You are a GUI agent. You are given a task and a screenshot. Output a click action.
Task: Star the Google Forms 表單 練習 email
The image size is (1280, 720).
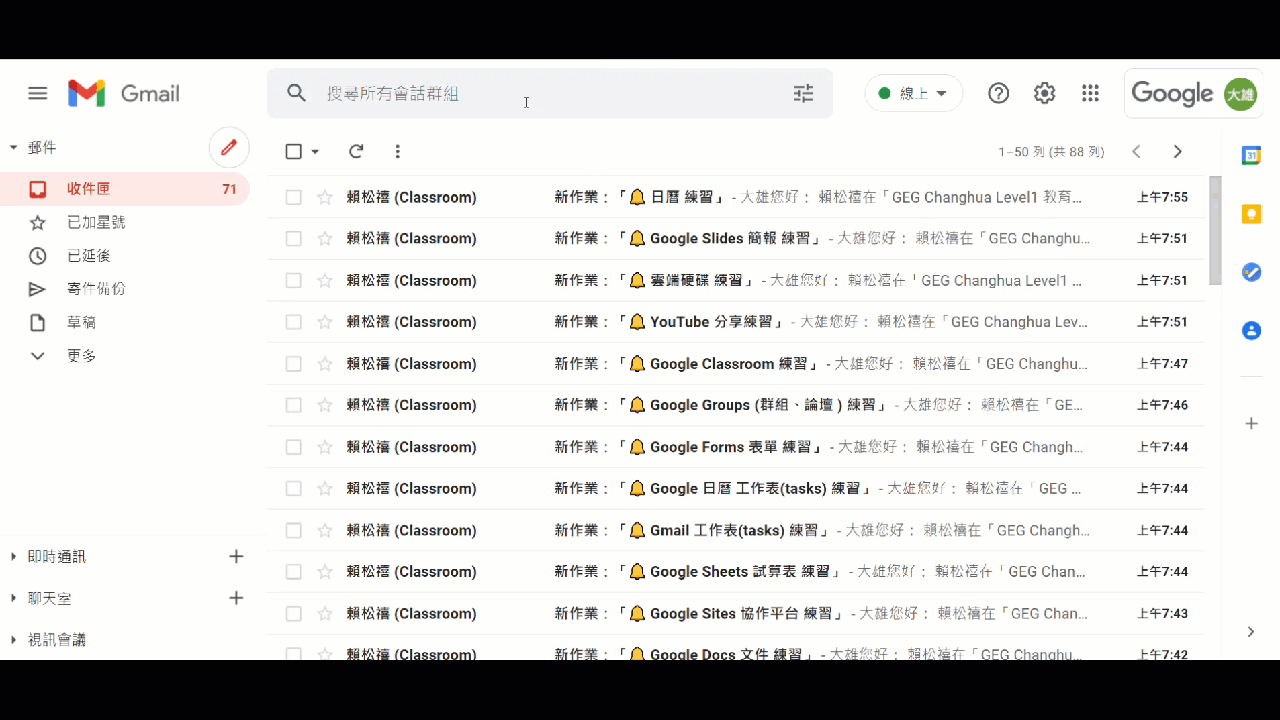[x=325, y=447]
